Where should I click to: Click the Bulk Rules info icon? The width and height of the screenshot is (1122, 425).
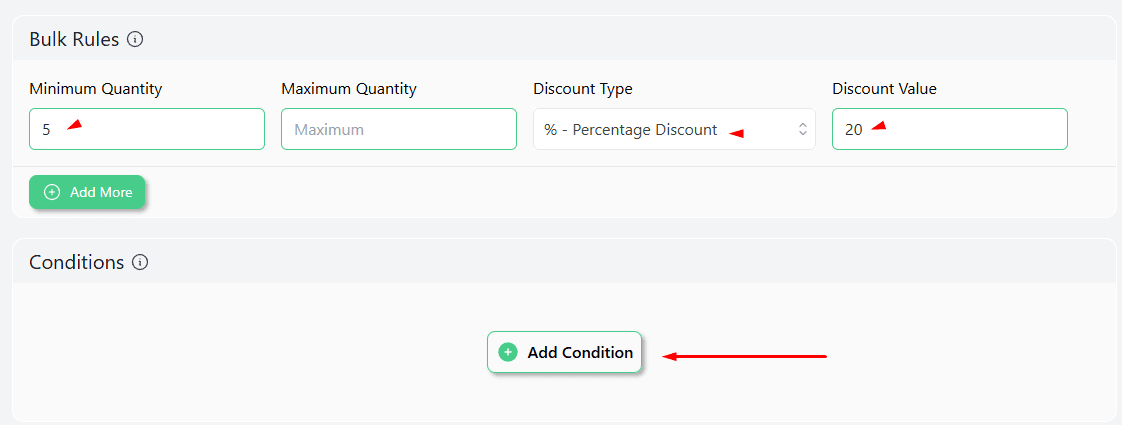tap(136, 40)
